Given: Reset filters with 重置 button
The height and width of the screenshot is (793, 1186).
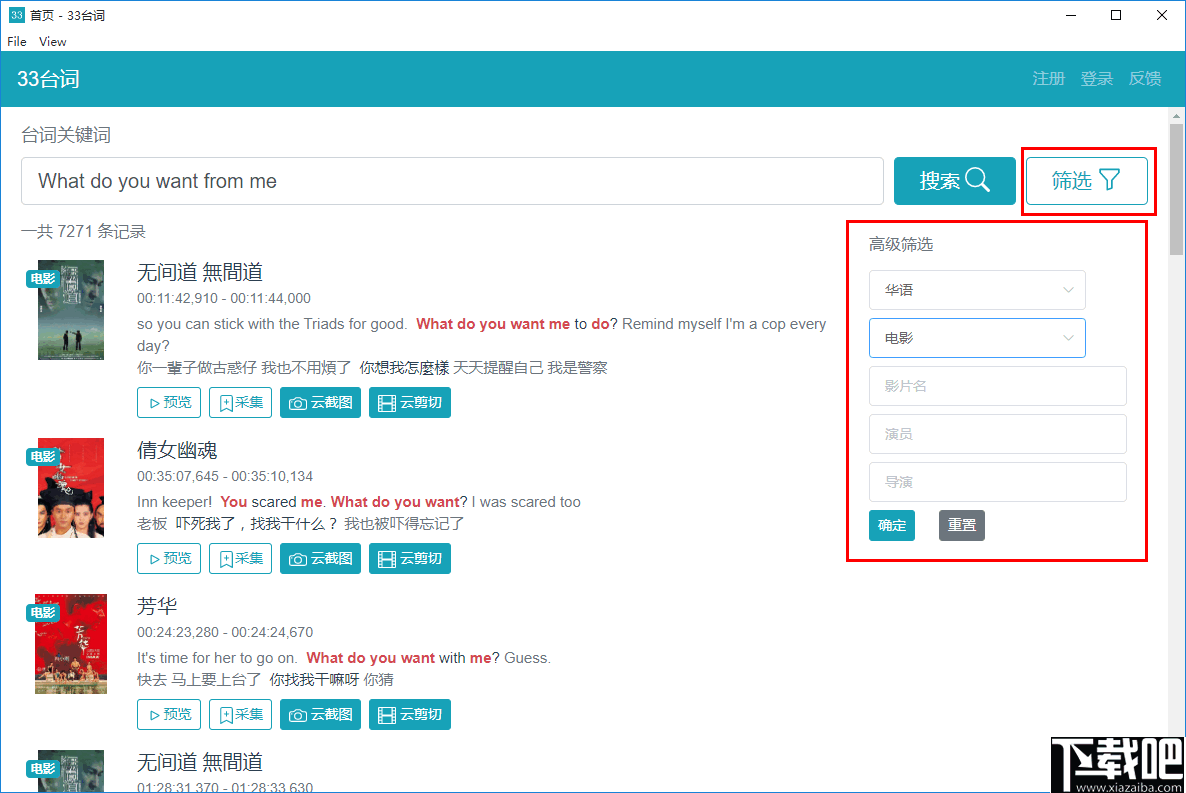Looking at the screenshot, I should (x=961, y=525).
